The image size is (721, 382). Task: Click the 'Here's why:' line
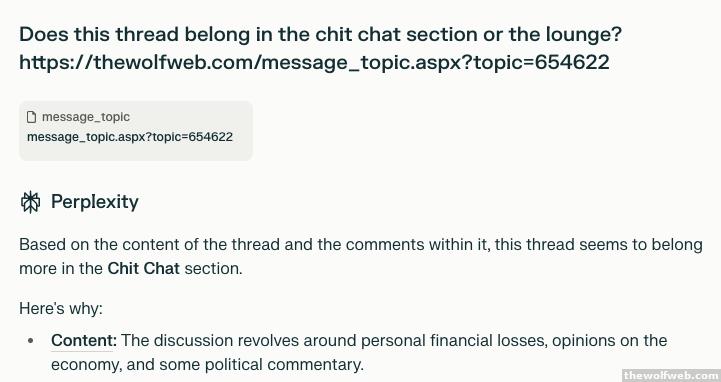click(61, 308)
